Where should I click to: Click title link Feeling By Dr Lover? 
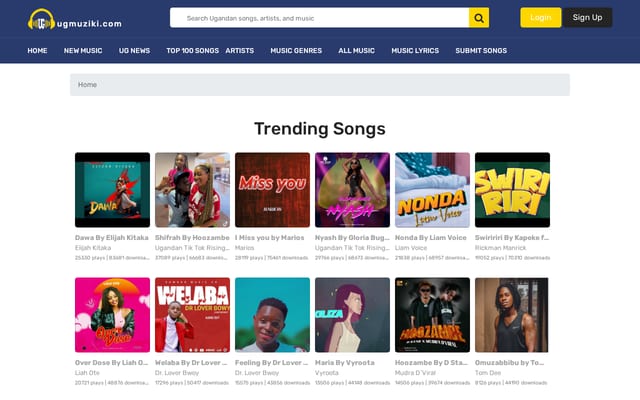tap(271, 362)
